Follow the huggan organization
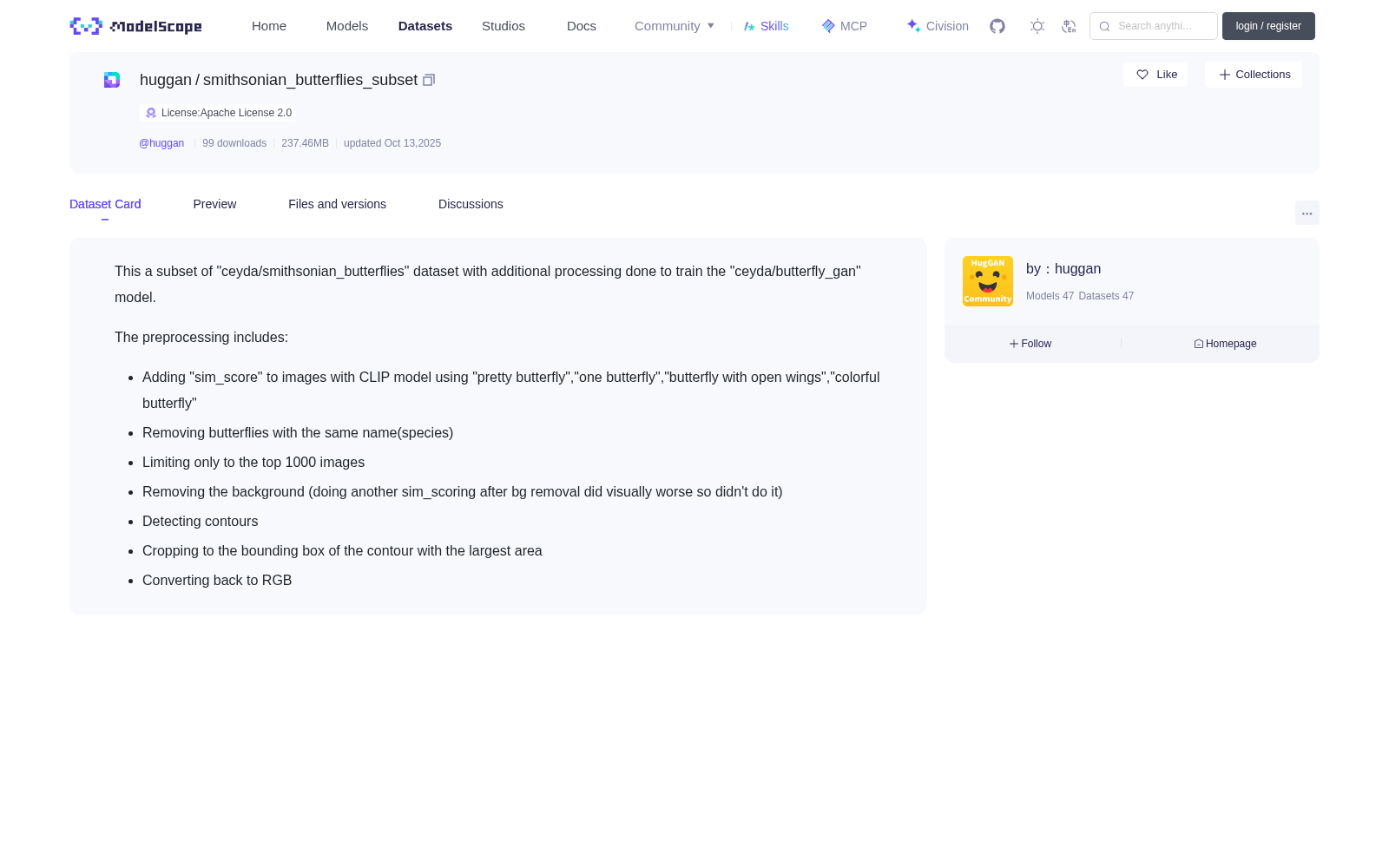Viewport: 1389px width, 868px height. (x=1030, y=344)
